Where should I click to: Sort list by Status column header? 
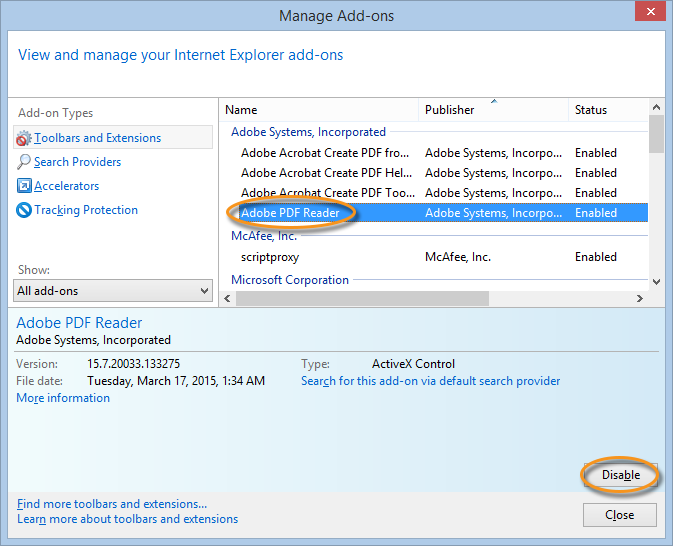pyautogui.click(x=607, y=110)
